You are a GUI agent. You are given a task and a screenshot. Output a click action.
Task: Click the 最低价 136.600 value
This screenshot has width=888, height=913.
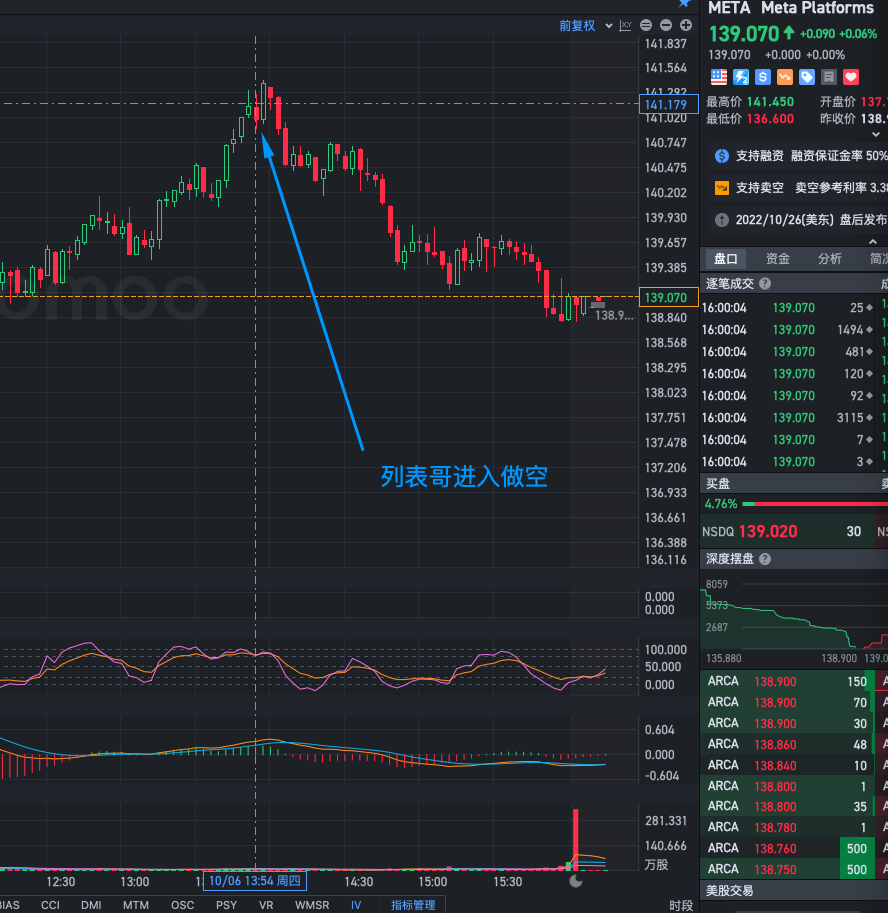(770, 119)
